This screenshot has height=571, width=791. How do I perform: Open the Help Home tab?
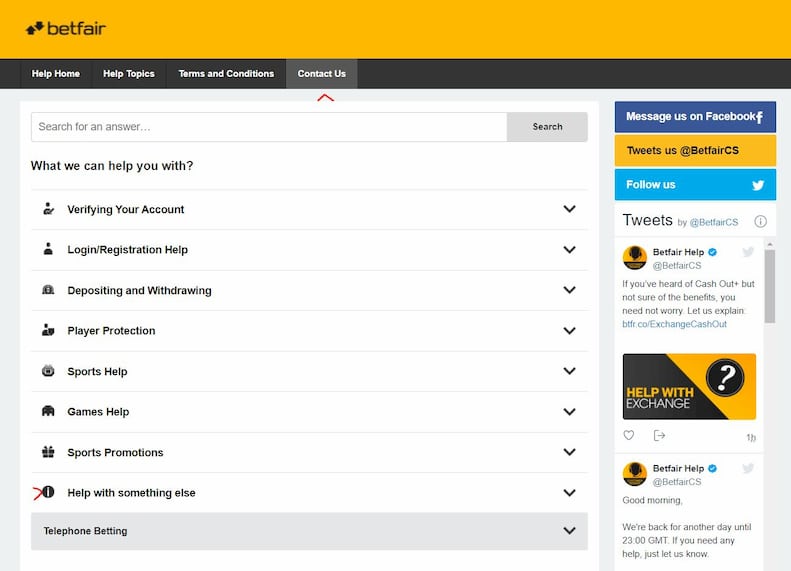click(x=55, y=74)
